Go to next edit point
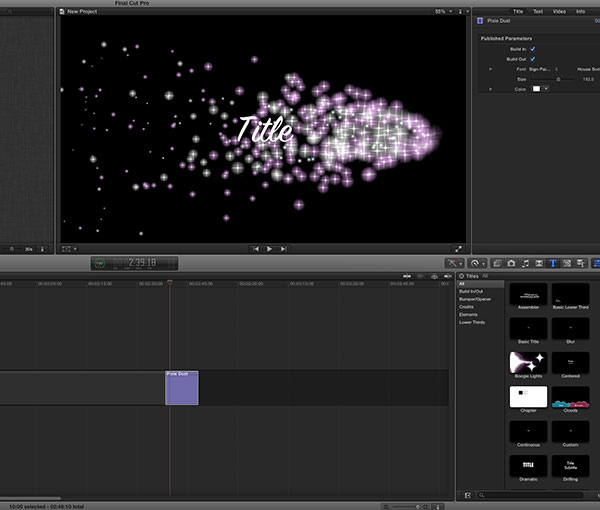Viewport: 600px width, 510px height. click(283, 249)
